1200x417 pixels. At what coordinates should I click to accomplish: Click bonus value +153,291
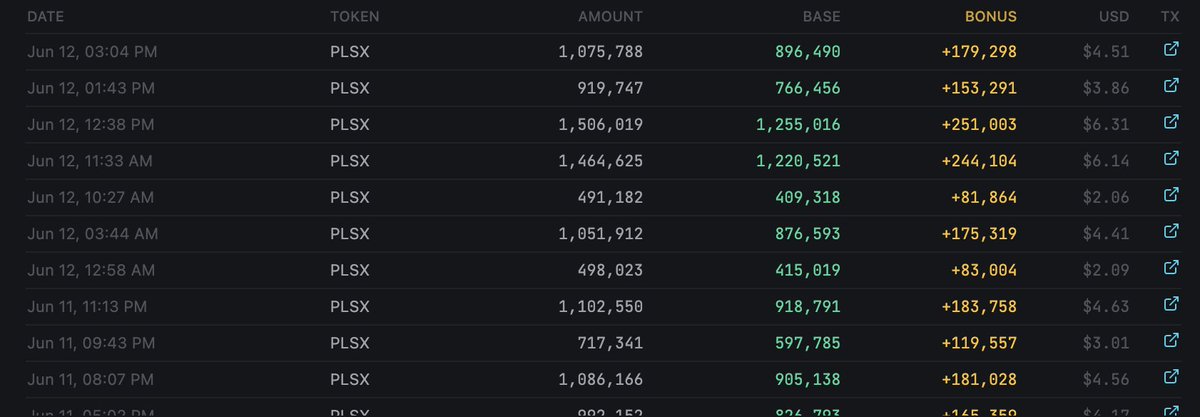pyautogui.click(x=980, y=88)
